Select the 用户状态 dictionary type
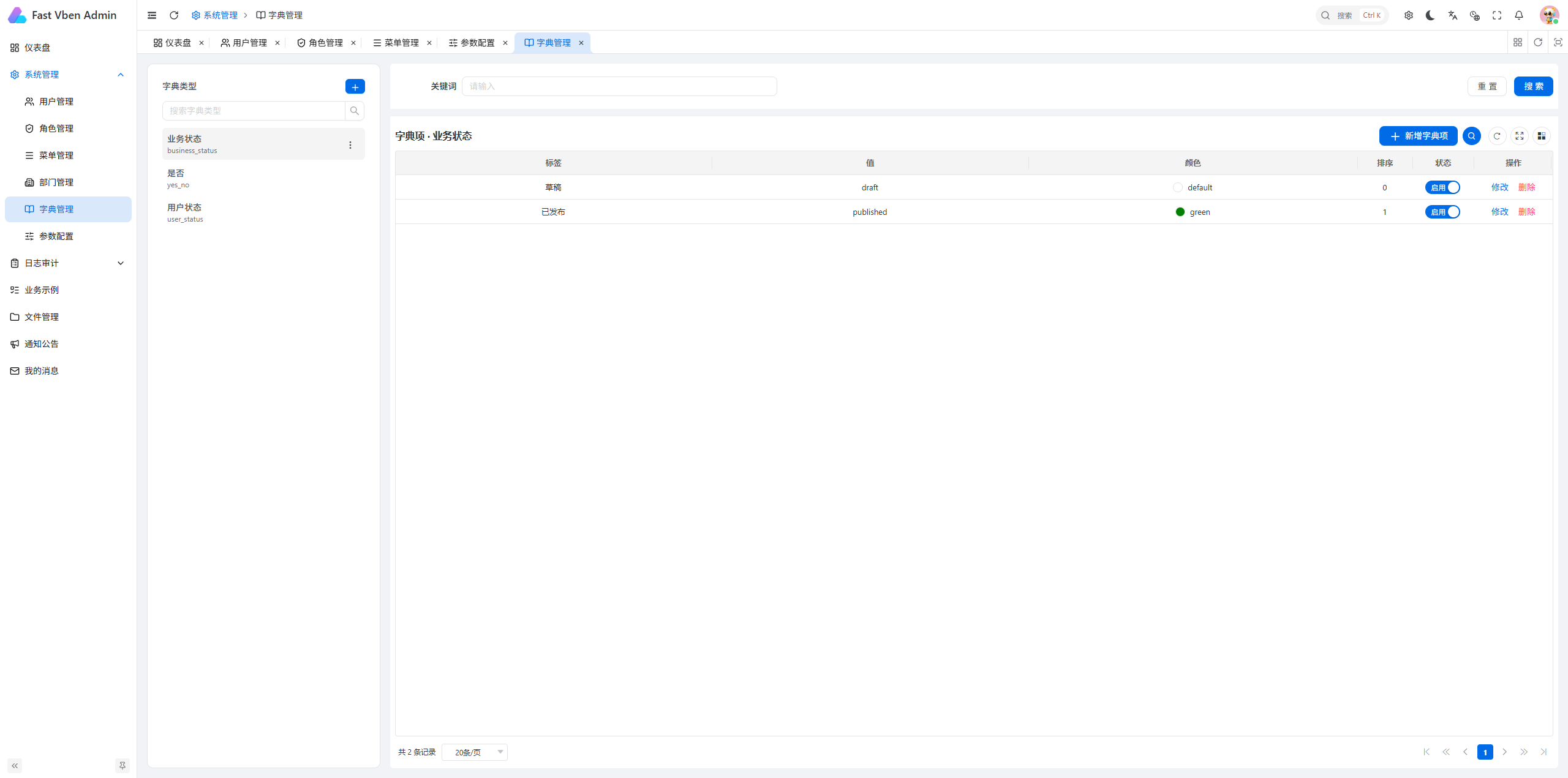Viewport: 1568px width, 778px height. pos(263,212)
